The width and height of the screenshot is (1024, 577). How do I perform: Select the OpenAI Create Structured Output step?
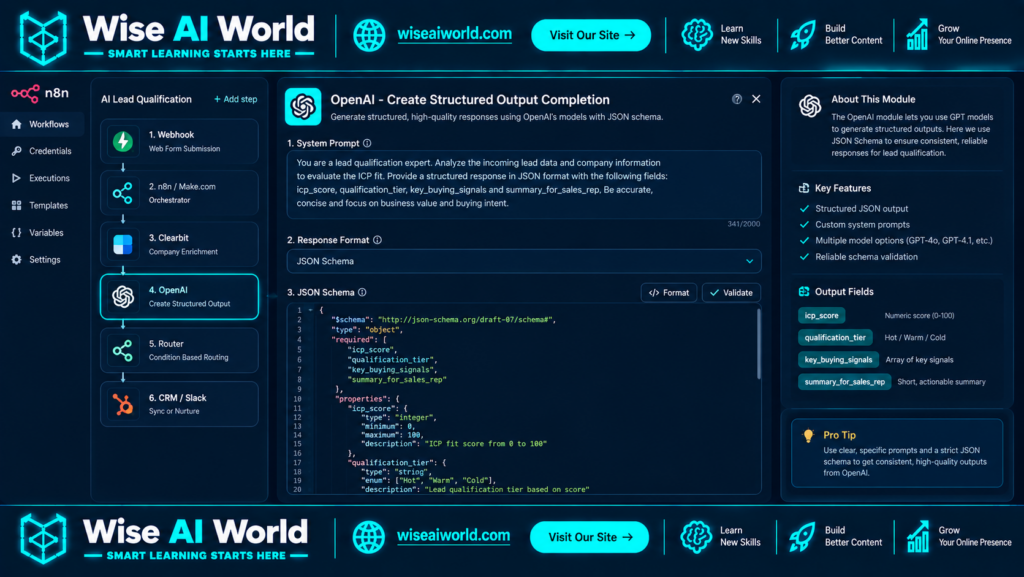179,296
